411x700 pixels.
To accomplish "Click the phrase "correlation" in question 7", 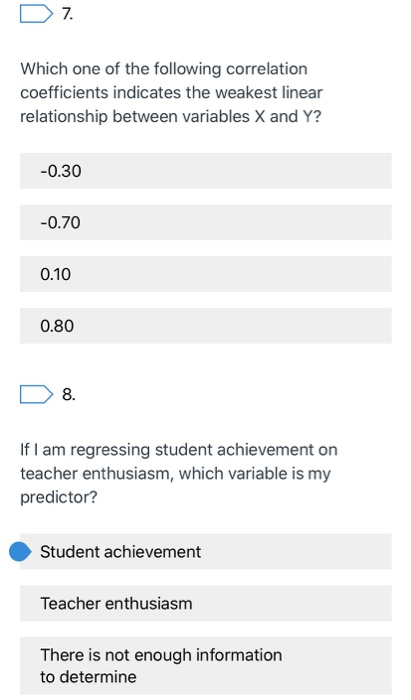I will [x=266, y=69].
